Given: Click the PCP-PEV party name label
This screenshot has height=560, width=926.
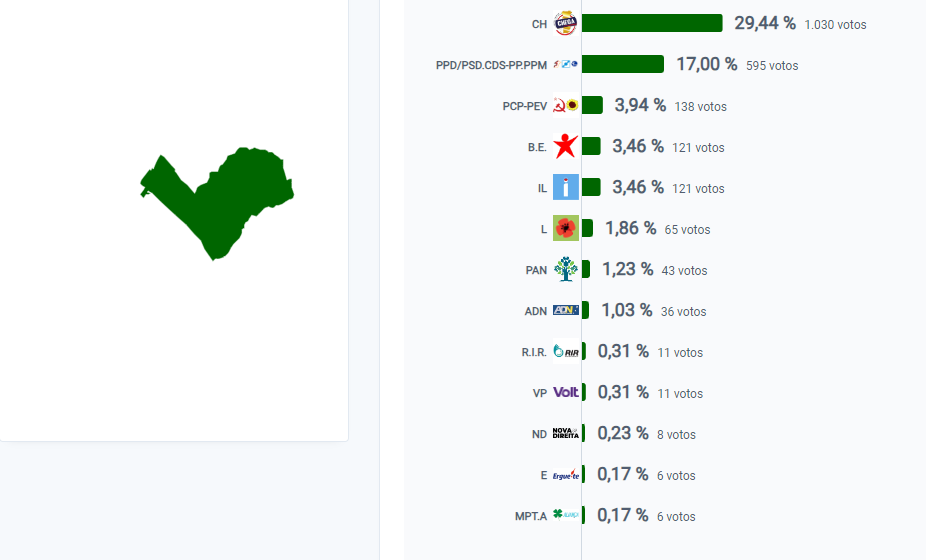Looking at the screenshot, I should click(524, 106).
